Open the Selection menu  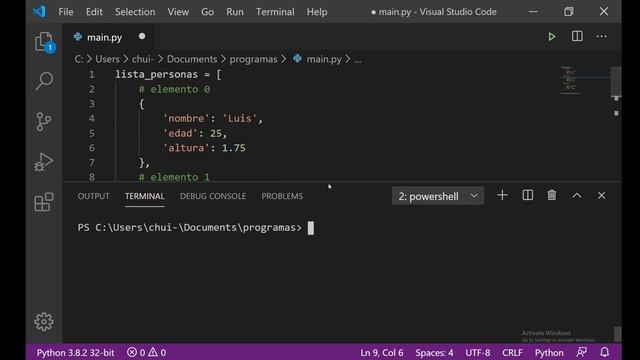click(135, 12)
